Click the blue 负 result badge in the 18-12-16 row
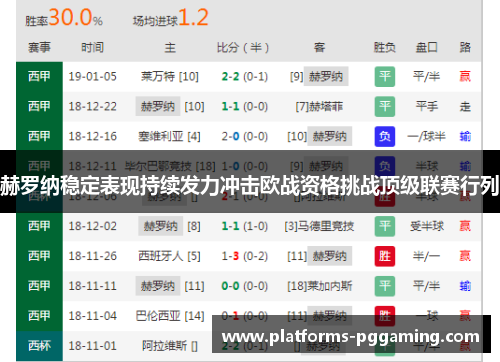Screen dimensions: 500x362 click(x=385, y=136)
